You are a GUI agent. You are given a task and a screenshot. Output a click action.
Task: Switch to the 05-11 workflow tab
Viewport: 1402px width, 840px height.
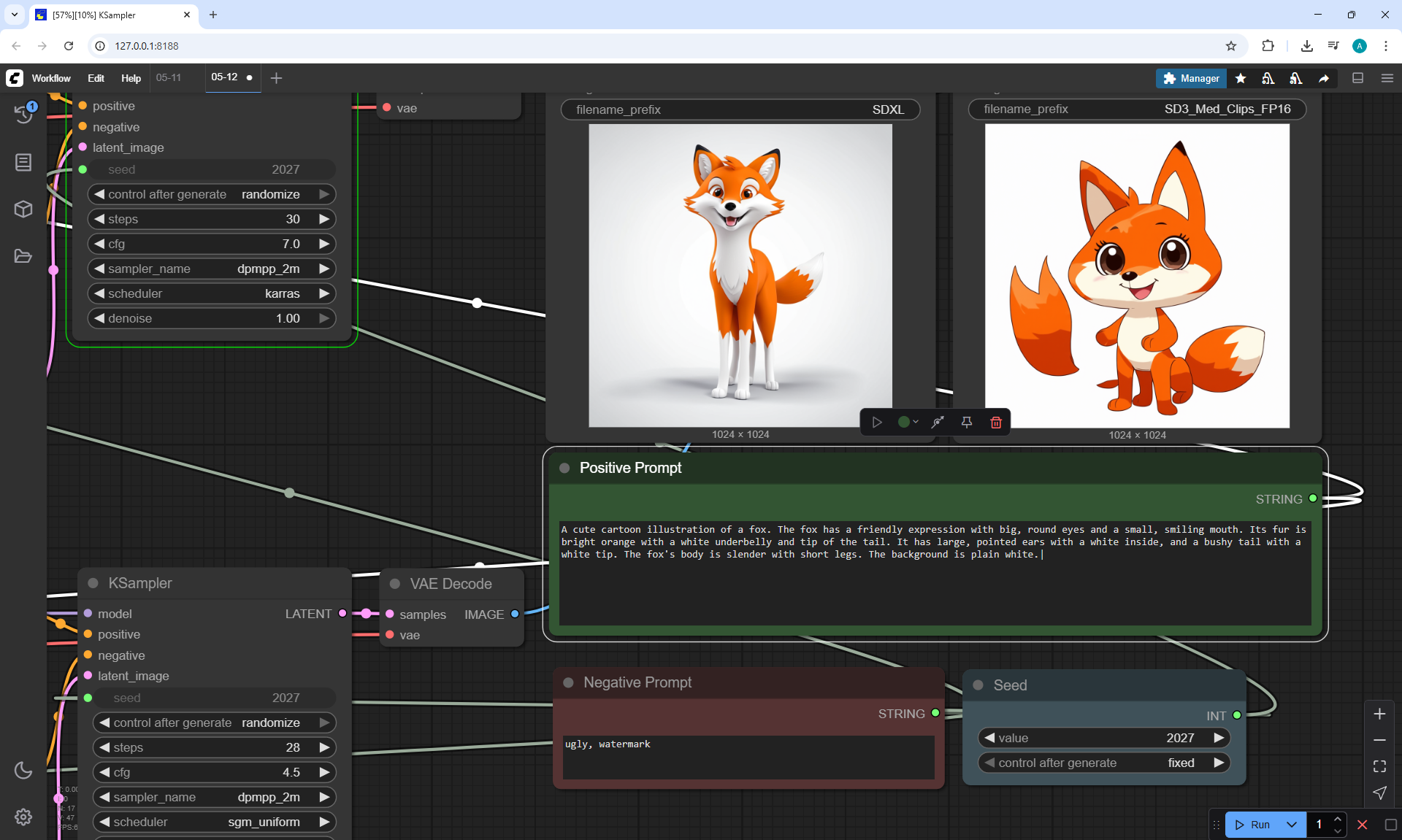coord(169,77)
